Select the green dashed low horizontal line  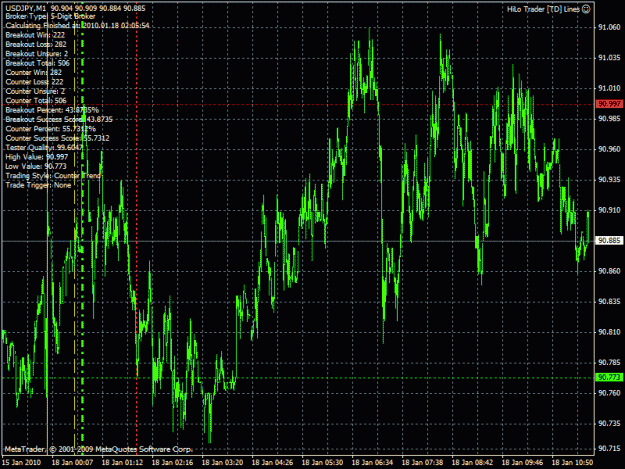click(299, 377)
